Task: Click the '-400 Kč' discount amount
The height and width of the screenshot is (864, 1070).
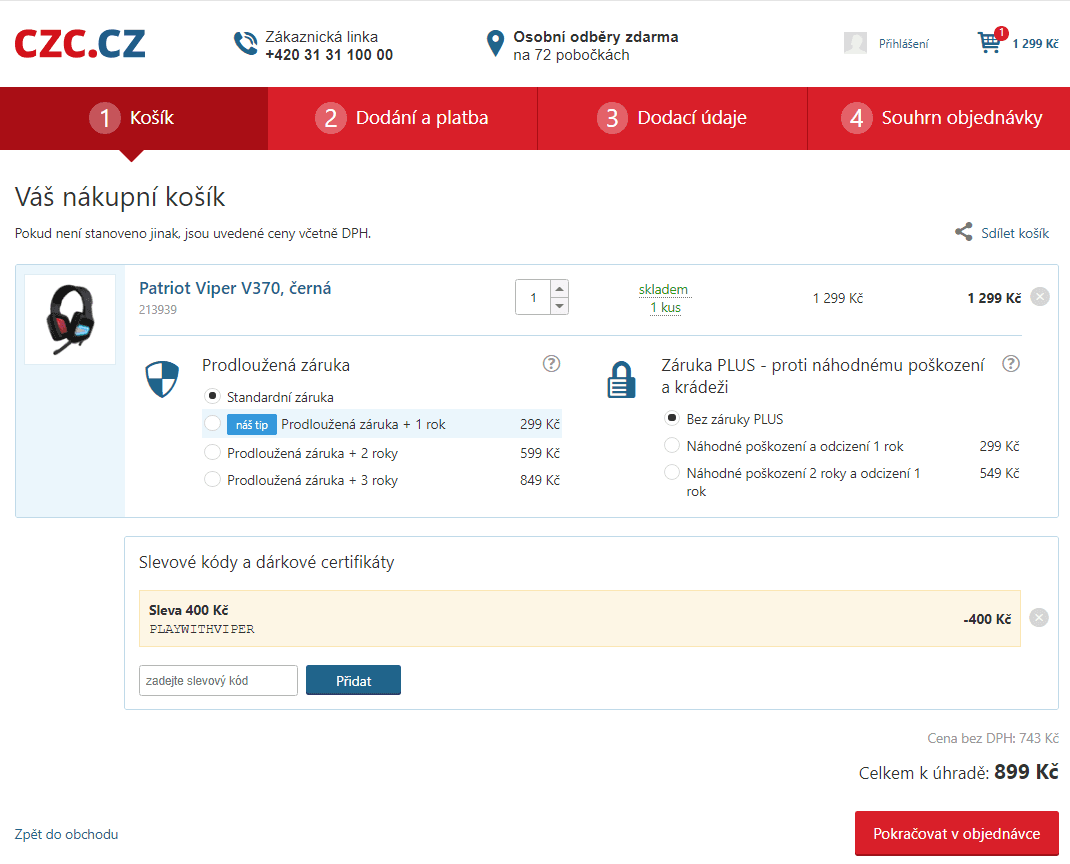Action: coord(987,619)
